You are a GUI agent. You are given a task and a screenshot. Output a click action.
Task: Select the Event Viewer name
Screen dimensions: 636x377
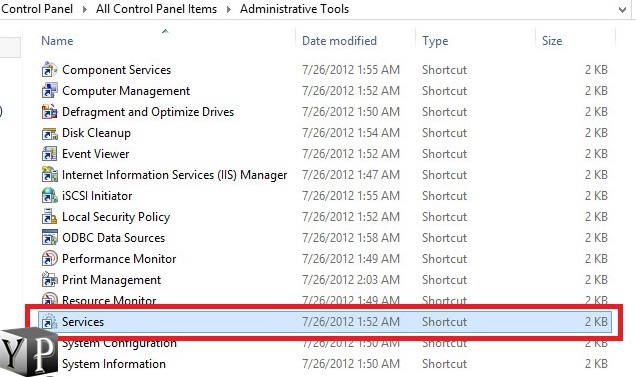click(95, 154)
